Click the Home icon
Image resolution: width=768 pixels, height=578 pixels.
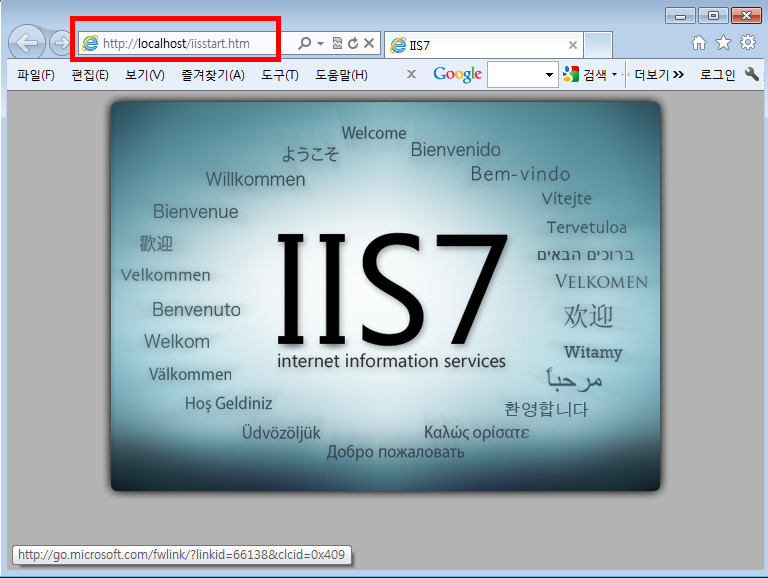click(x=699, y=43)
